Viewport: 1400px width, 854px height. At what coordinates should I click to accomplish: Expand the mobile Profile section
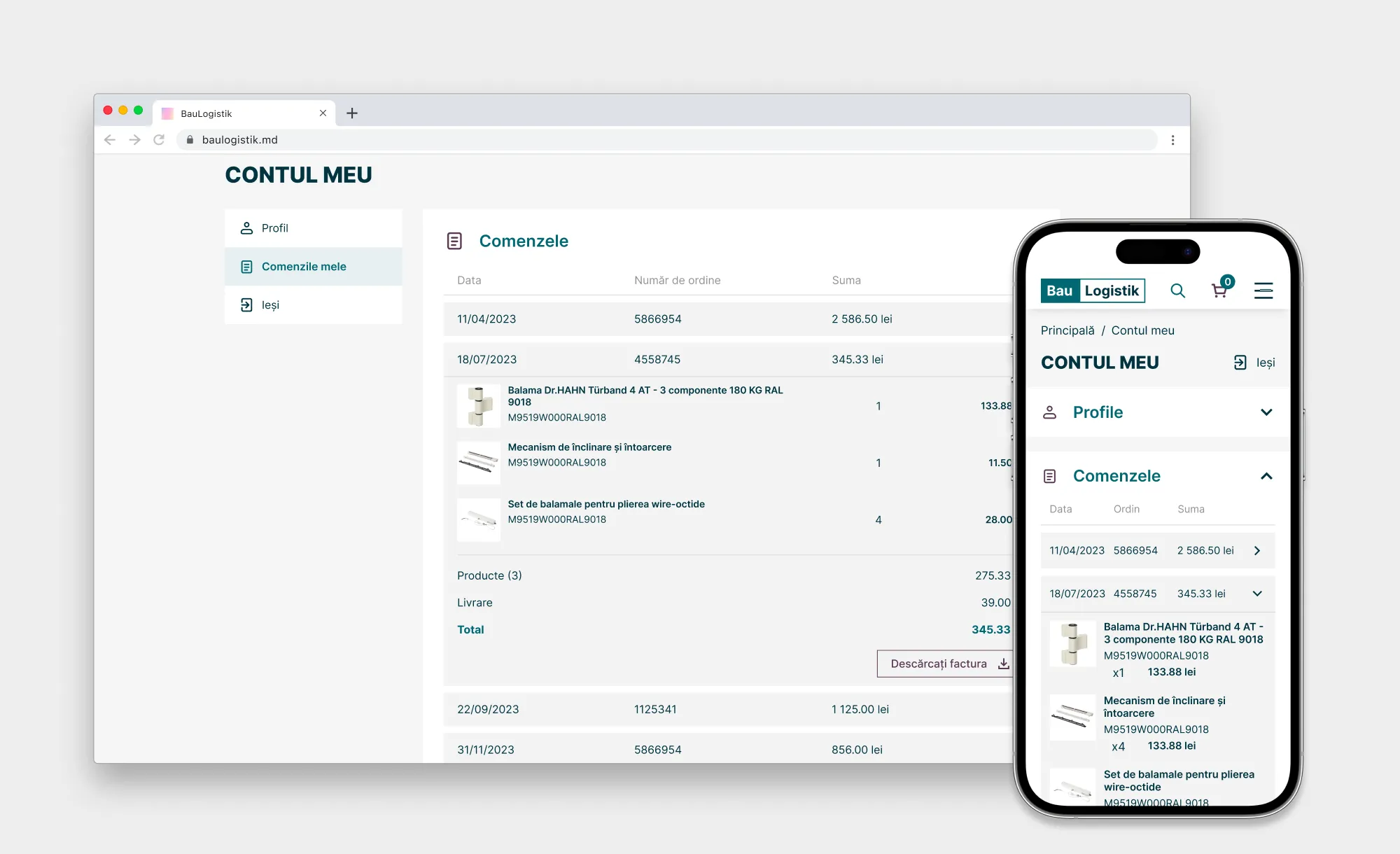click(1266, 412)
